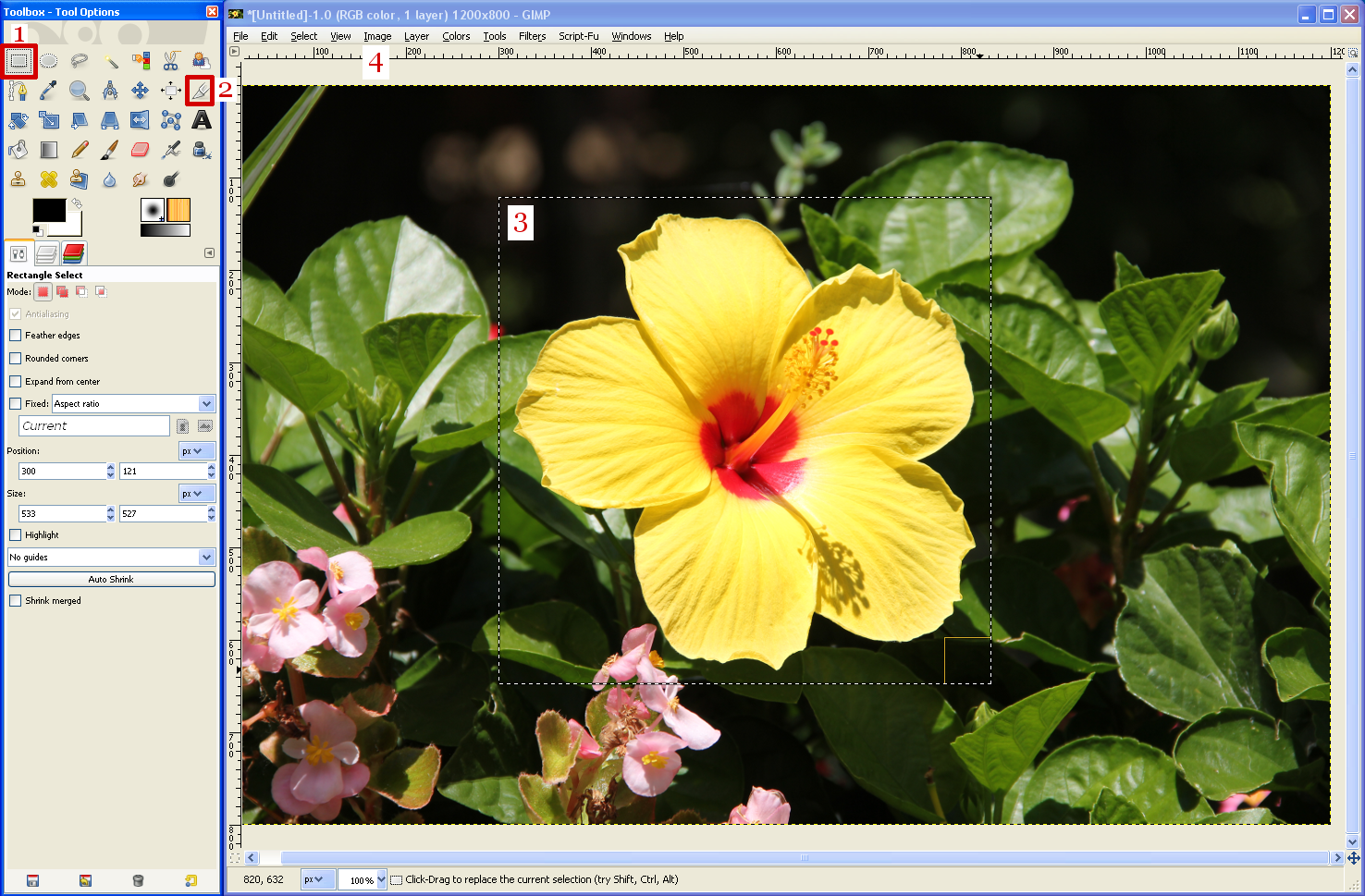Activate the Zoom magnifier tool
Screen dimensions: 1365x896
click(x=79, y=90)
